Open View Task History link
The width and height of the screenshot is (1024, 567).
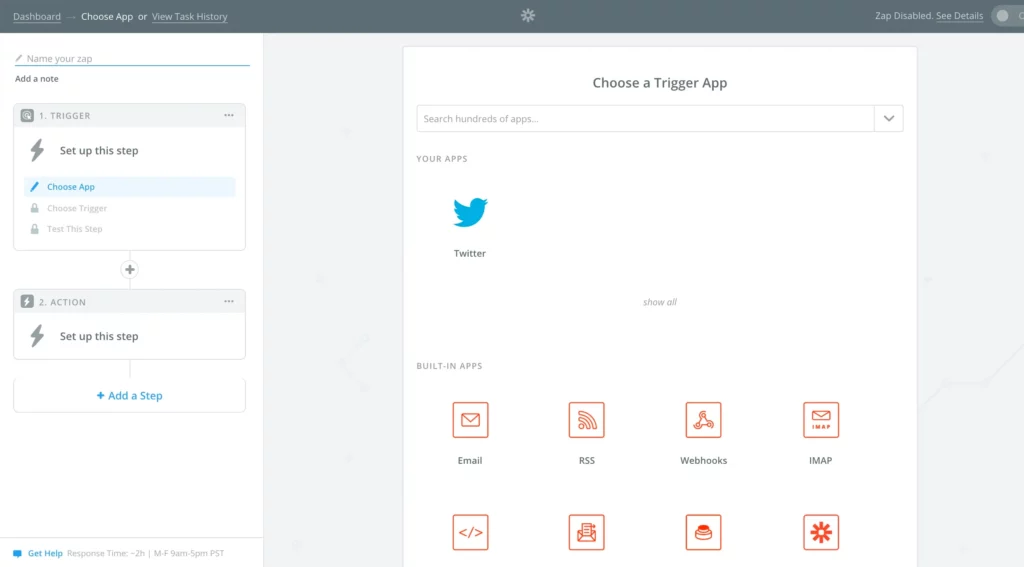pos(189,16)
